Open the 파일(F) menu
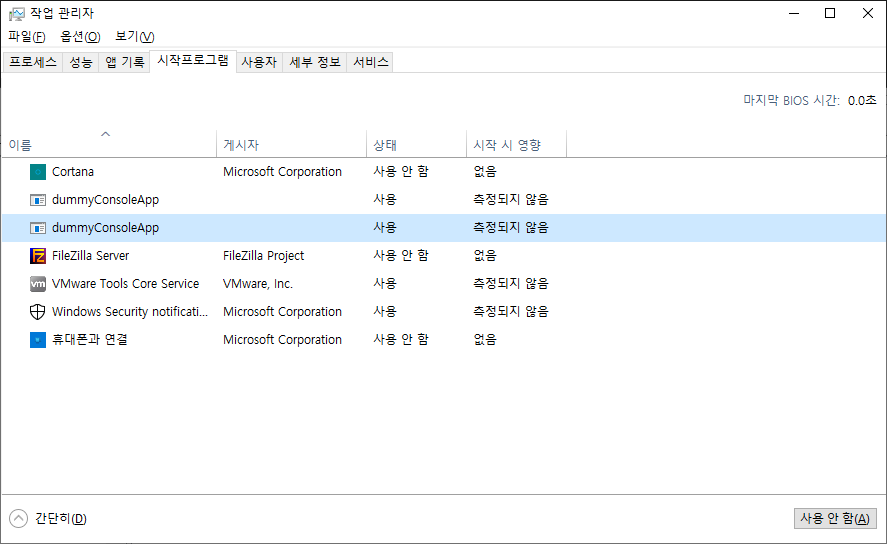The image size is (887, 544). click(x=27, y=37)
